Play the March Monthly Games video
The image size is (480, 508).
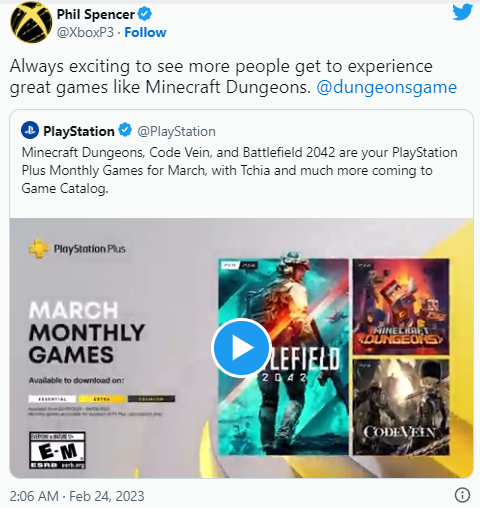(241, 348)
